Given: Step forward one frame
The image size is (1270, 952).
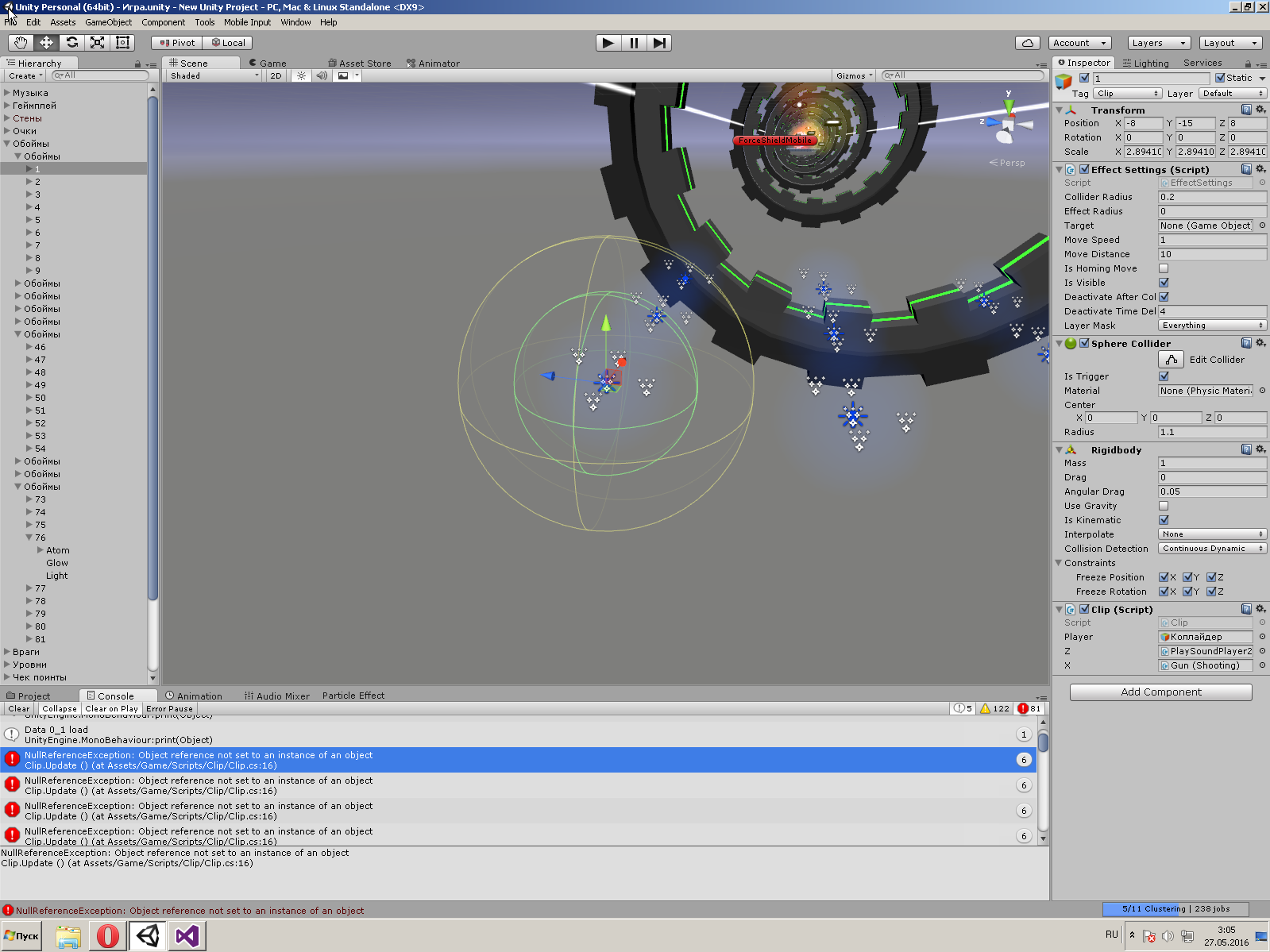Looking at the screenshot, I should [x=659, y=43].
